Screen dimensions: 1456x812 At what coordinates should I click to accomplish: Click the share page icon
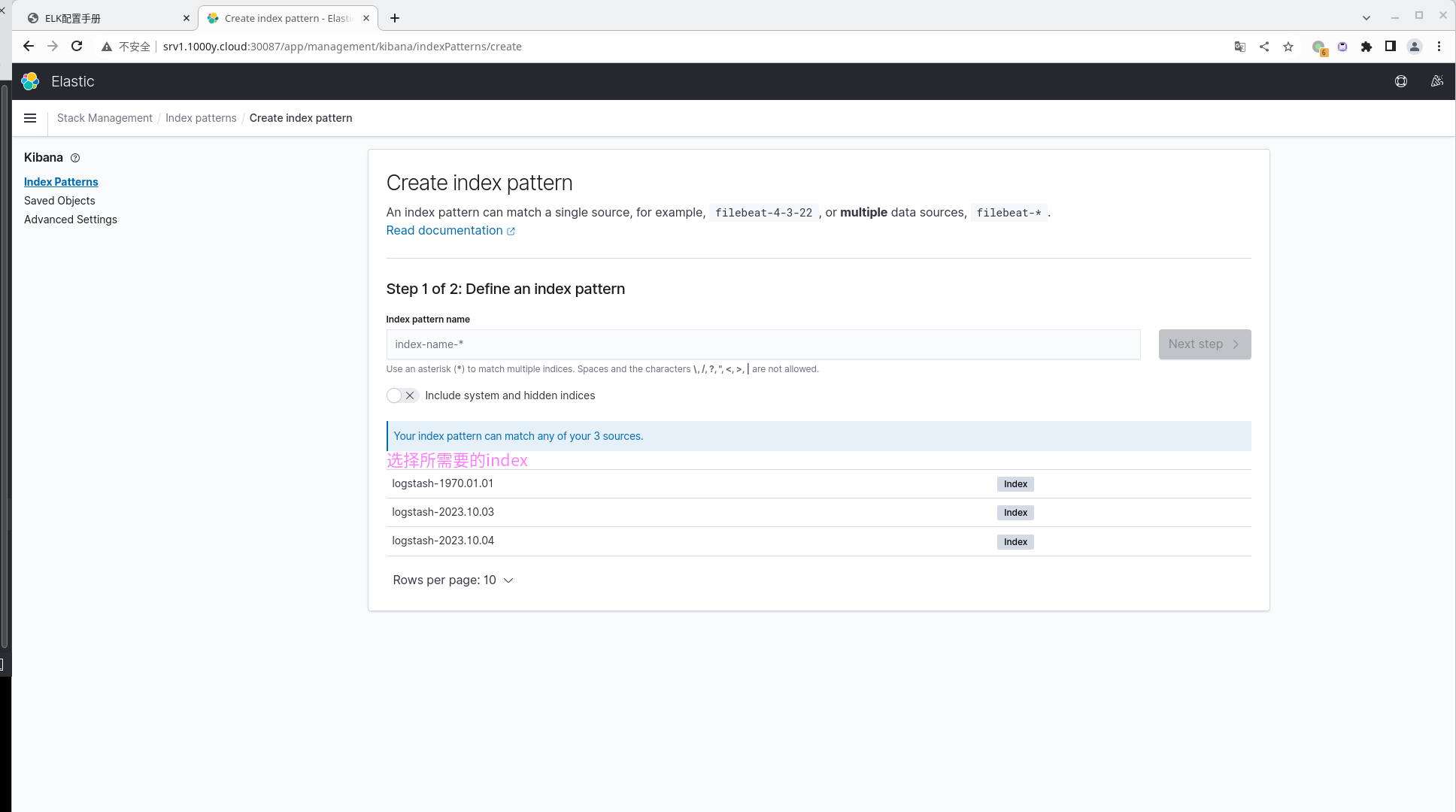pyautogui.click(x=1264, y=47)
